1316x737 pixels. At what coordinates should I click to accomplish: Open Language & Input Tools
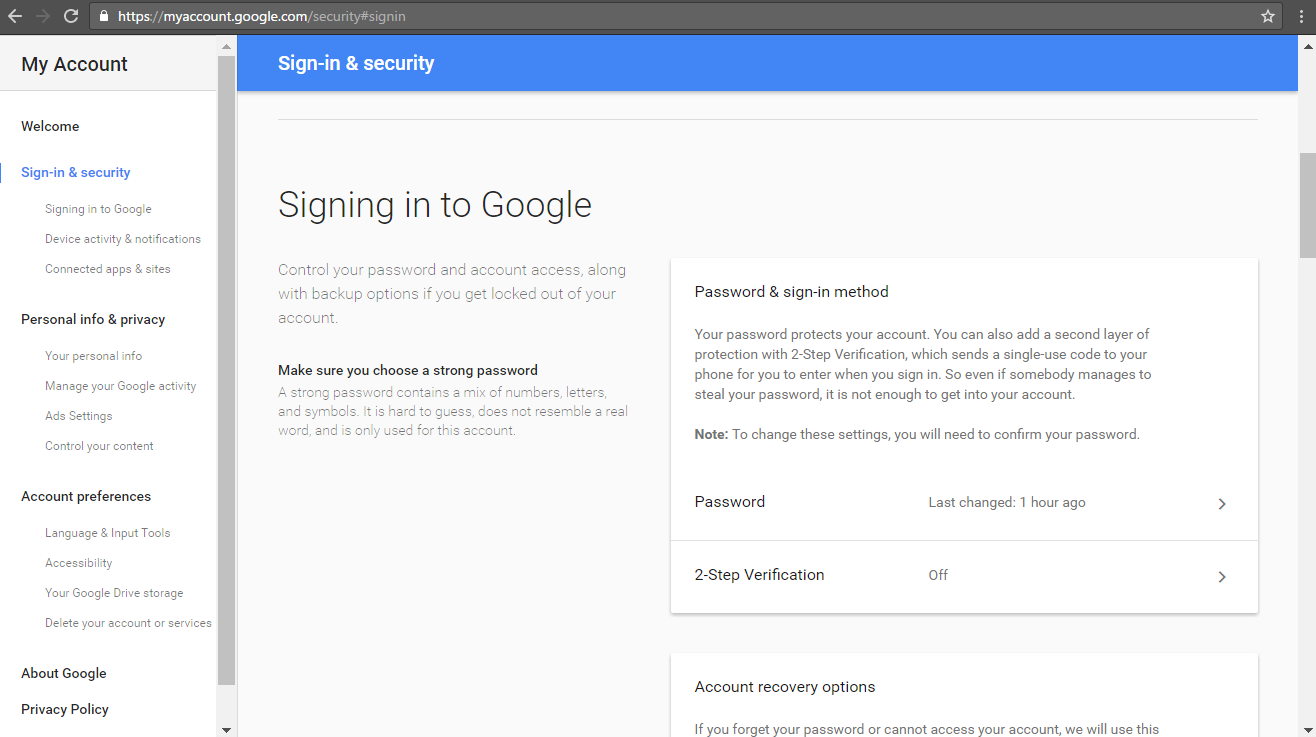tap(108, 533)
